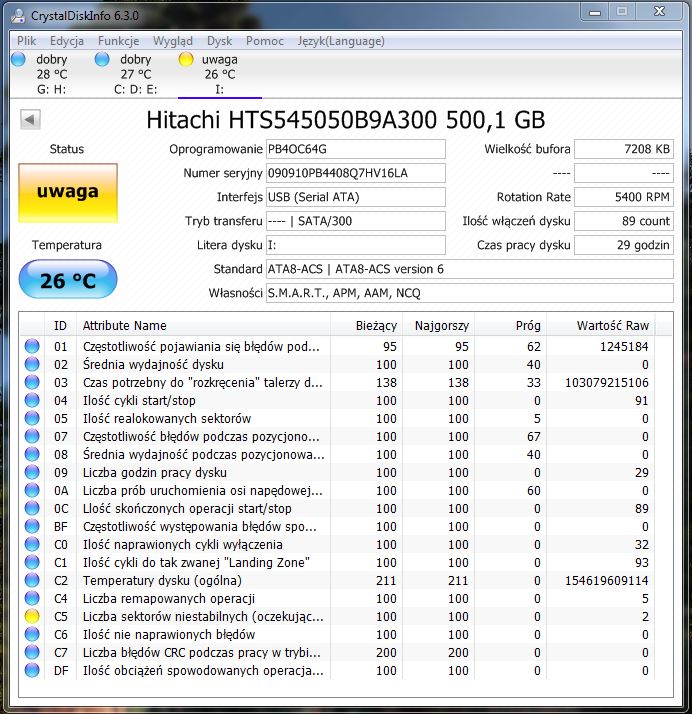The width and height of the screenshot is (692, 714).
Task: Click blue status dot for attribute C4
Action: click(x=32, y=598)
